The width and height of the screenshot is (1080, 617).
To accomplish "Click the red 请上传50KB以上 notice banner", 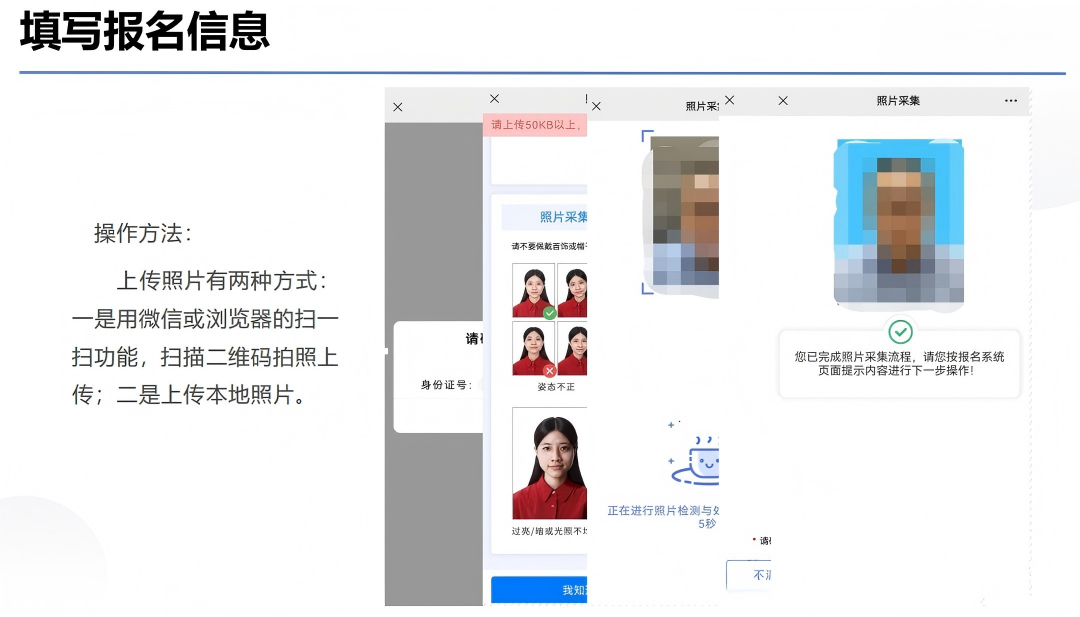I will click(535, 125).
